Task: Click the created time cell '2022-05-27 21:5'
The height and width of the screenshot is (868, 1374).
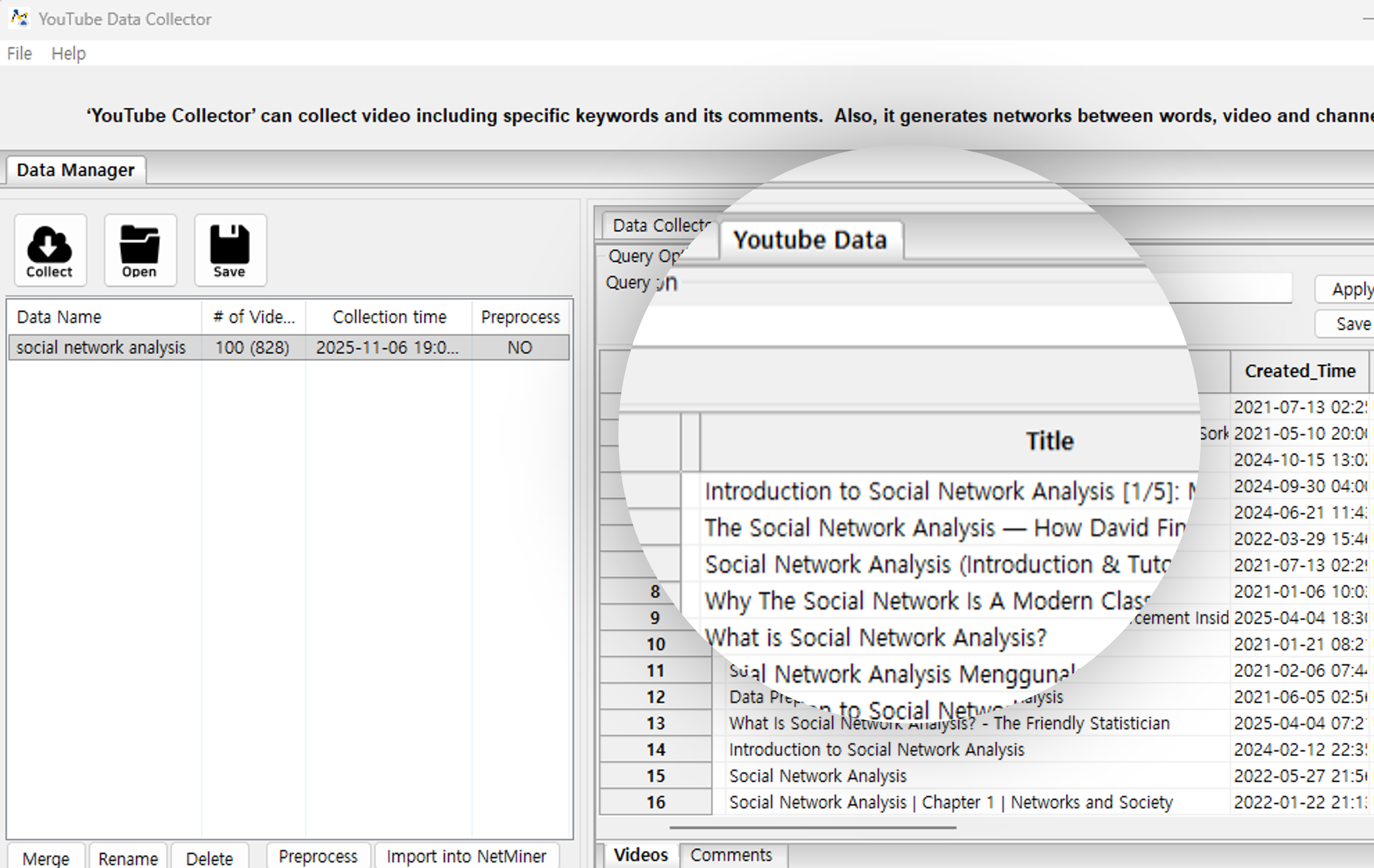Action: coord(1300,776)
